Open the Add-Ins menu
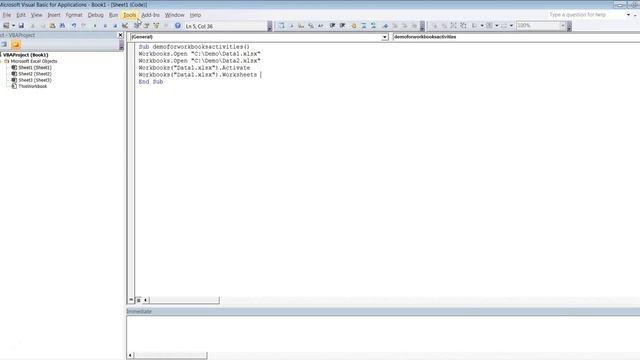The width and height of the screenshot is (640, 360). coord(150,15)
